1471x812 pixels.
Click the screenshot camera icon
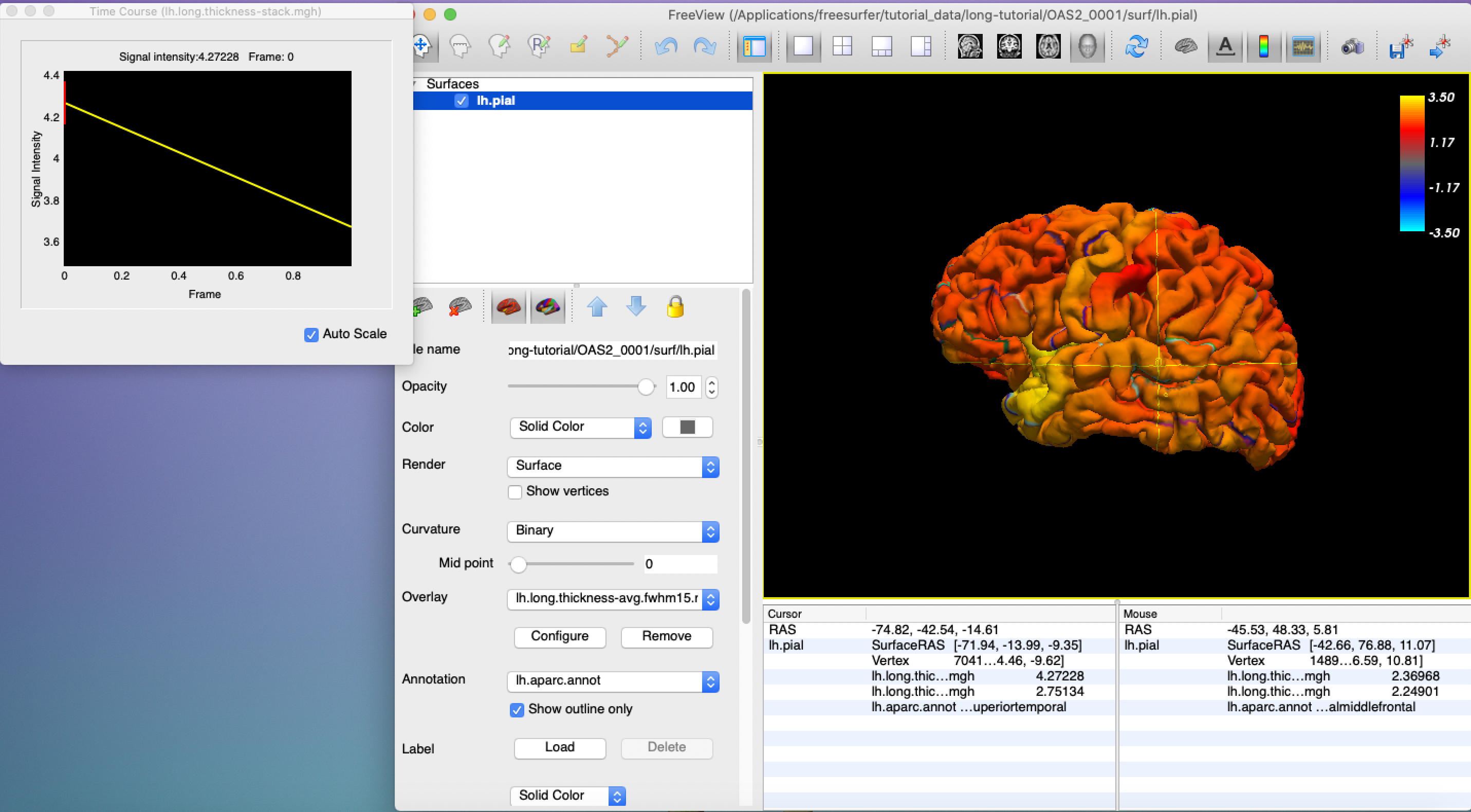coord(1352,46)
